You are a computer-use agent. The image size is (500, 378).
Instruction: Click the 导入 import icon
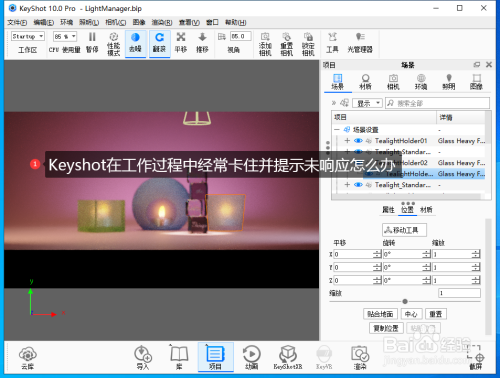(143, 358)
